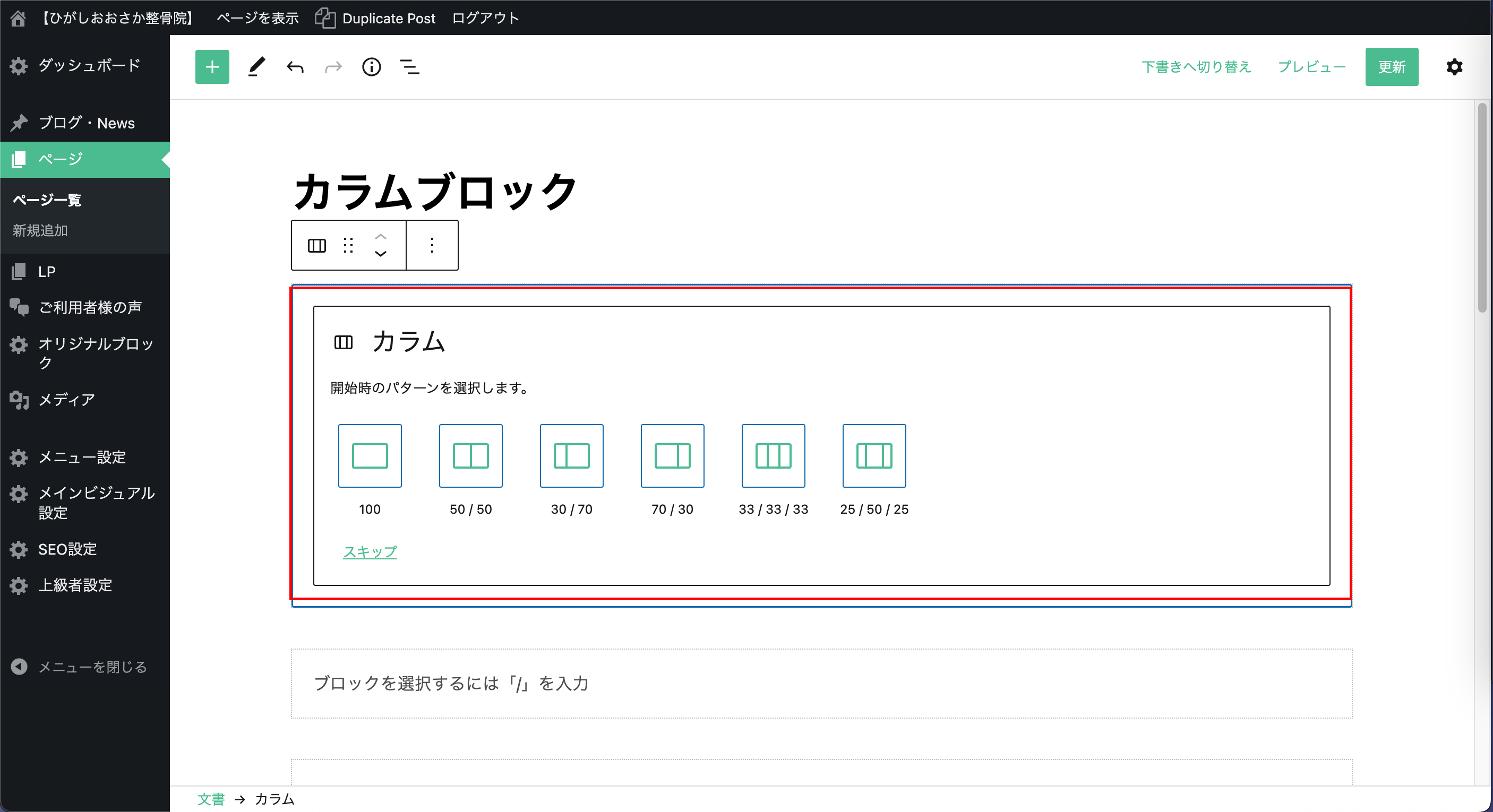
Task: Click the undo arrow icon
Action: point(295,67)
